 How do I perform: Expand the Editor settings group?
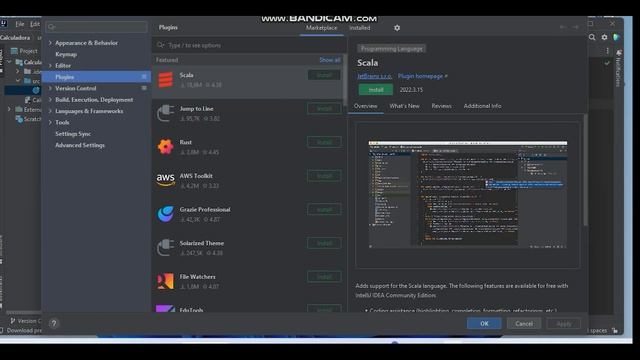(50, 65)
